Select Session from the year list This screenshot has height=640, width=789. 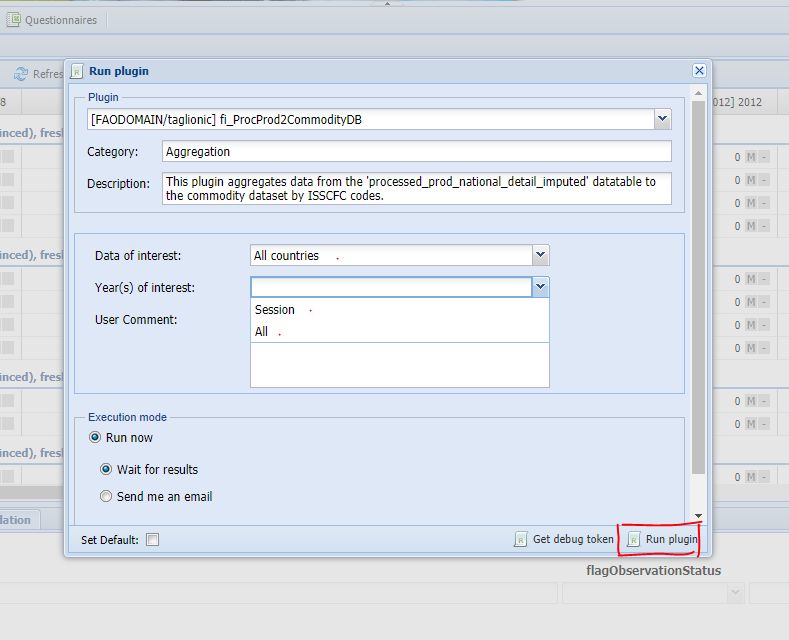[275, 310]
